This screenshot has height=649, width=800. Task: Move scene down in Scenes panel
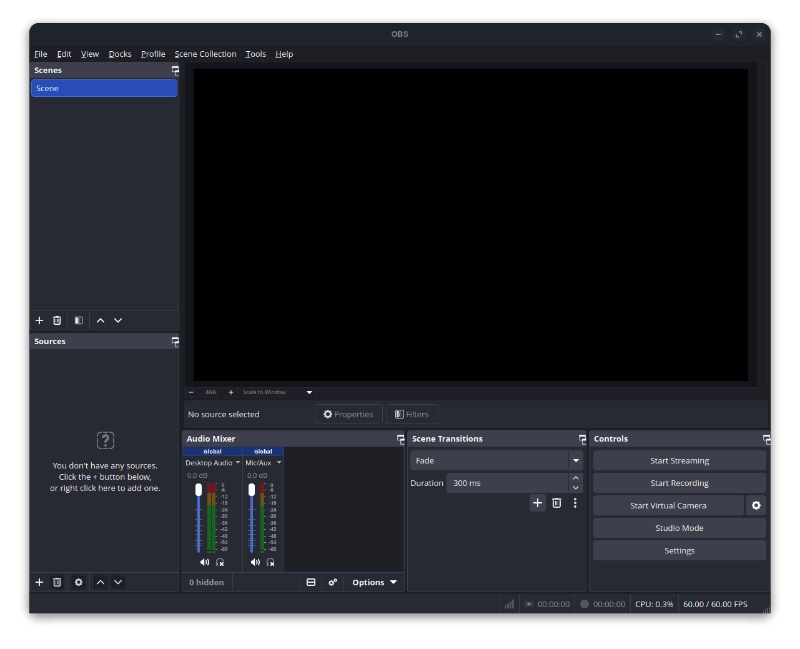[x=118, y=320]
